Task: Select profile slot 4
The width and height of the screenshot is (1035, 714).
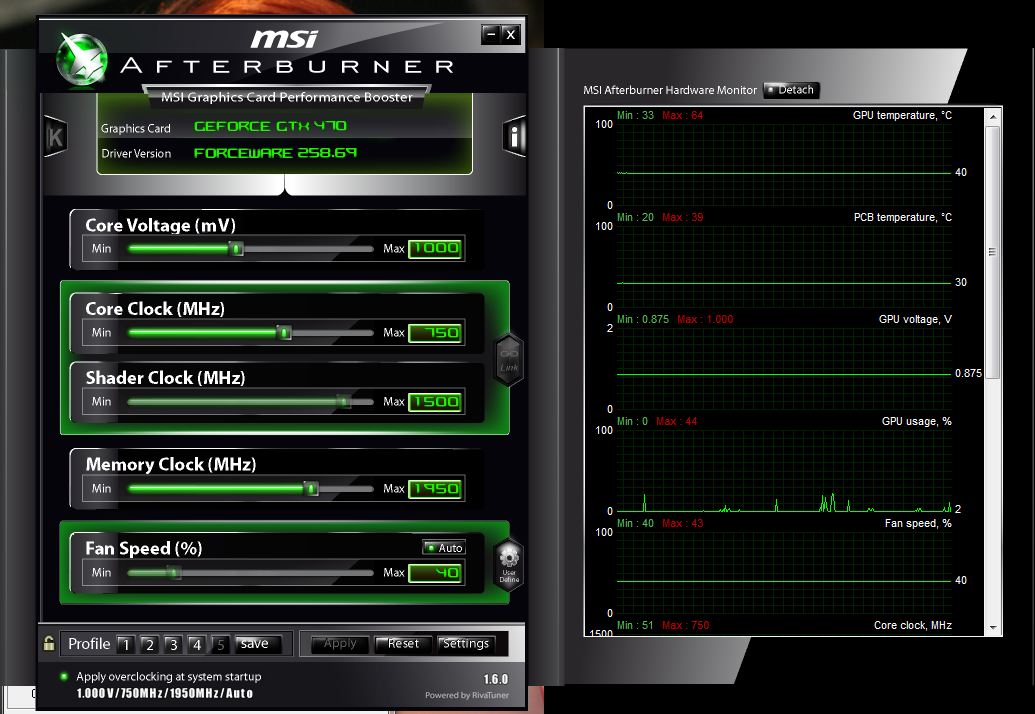Action: [x=197, y=645]
